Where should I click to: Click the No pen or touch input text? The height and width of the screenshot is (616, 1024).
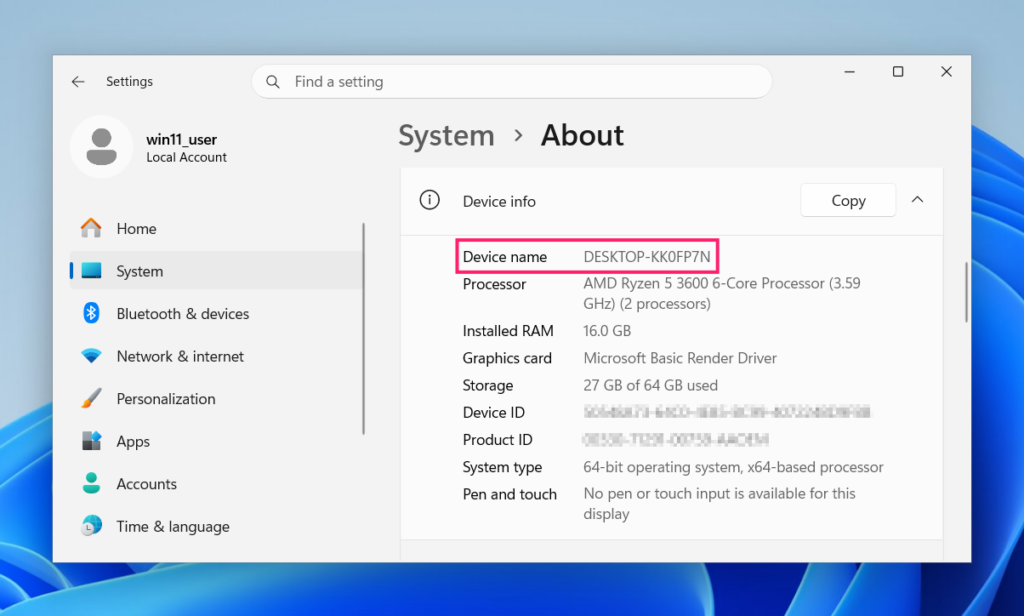[719, 504]
